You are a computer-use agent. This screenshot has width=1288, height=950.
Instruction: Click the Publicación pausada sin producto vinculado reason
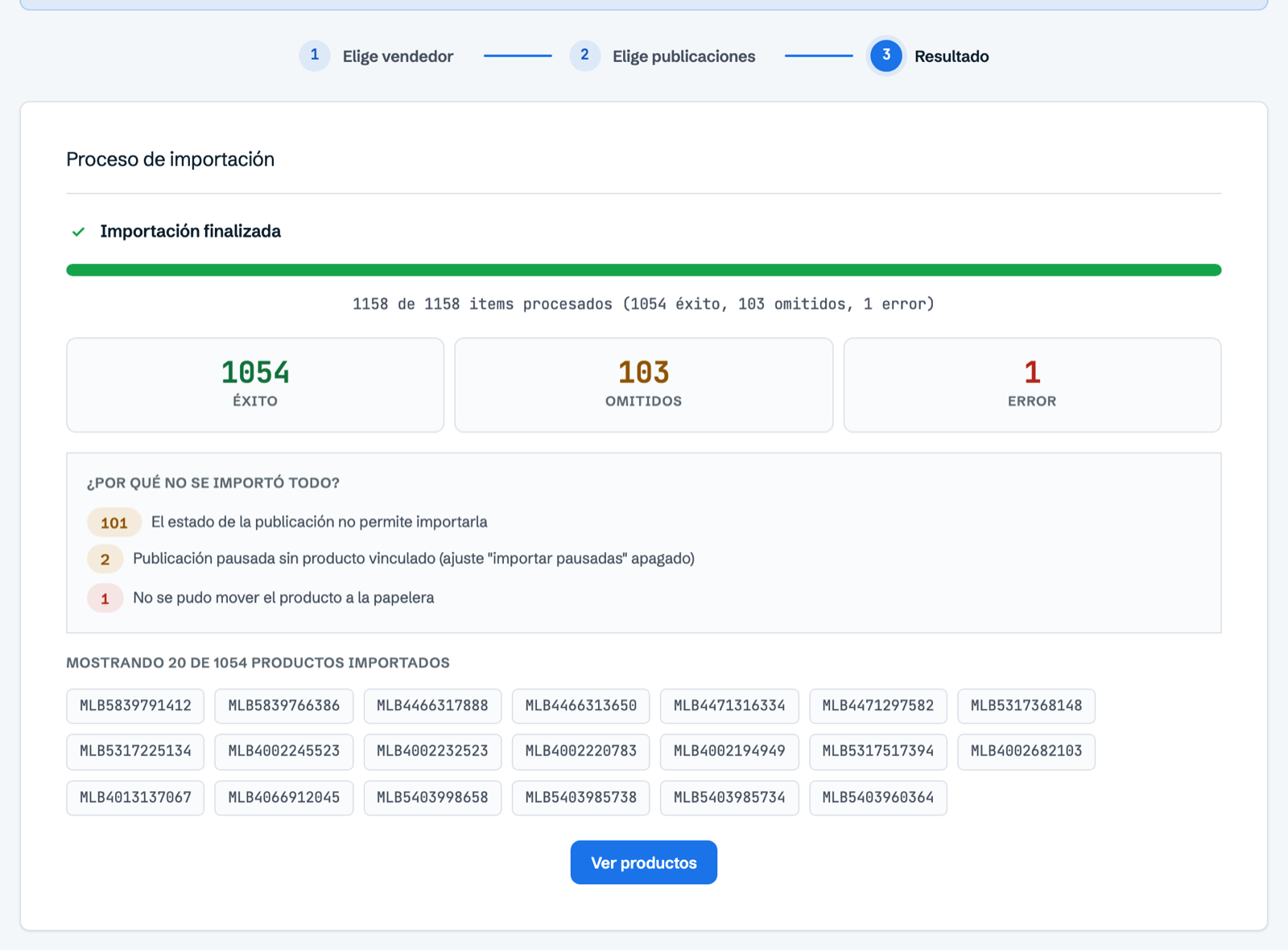tap(414, 558)
